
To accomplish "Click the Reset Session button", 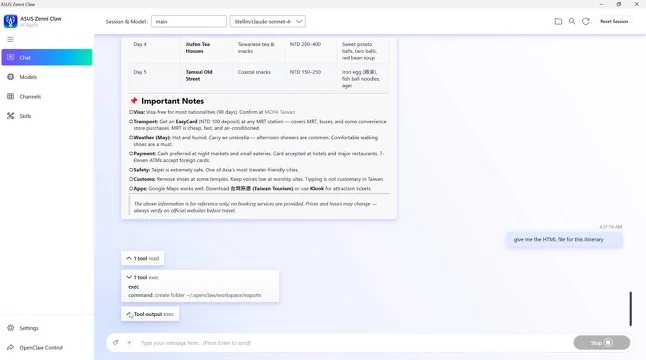I will pos(614,21).
